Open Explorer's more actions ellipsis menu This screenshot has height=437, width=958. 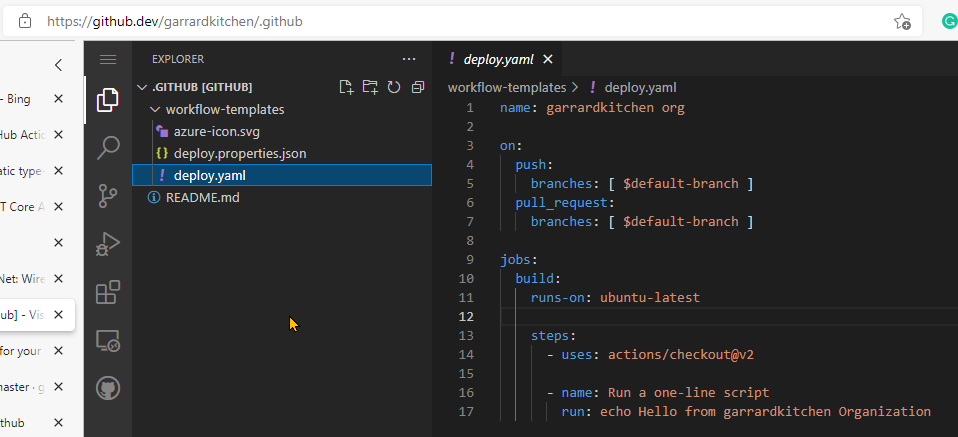[408, 59]
